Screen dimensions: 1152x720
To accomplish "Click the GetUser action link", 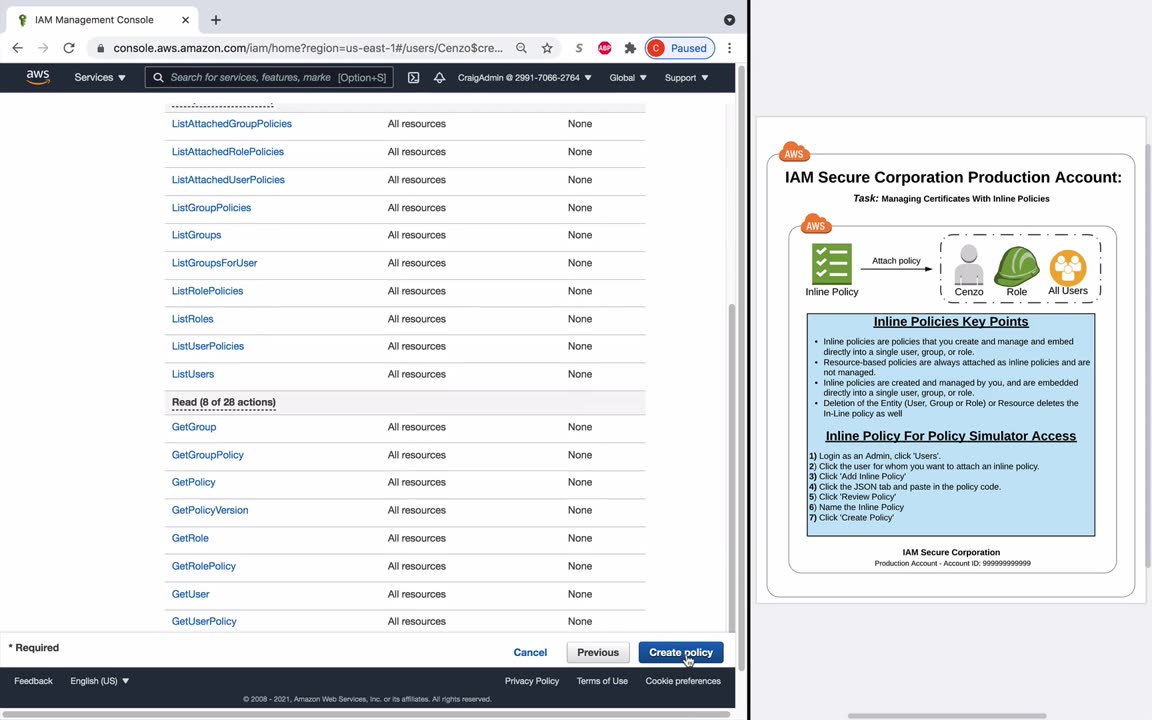I will [190, 594].
